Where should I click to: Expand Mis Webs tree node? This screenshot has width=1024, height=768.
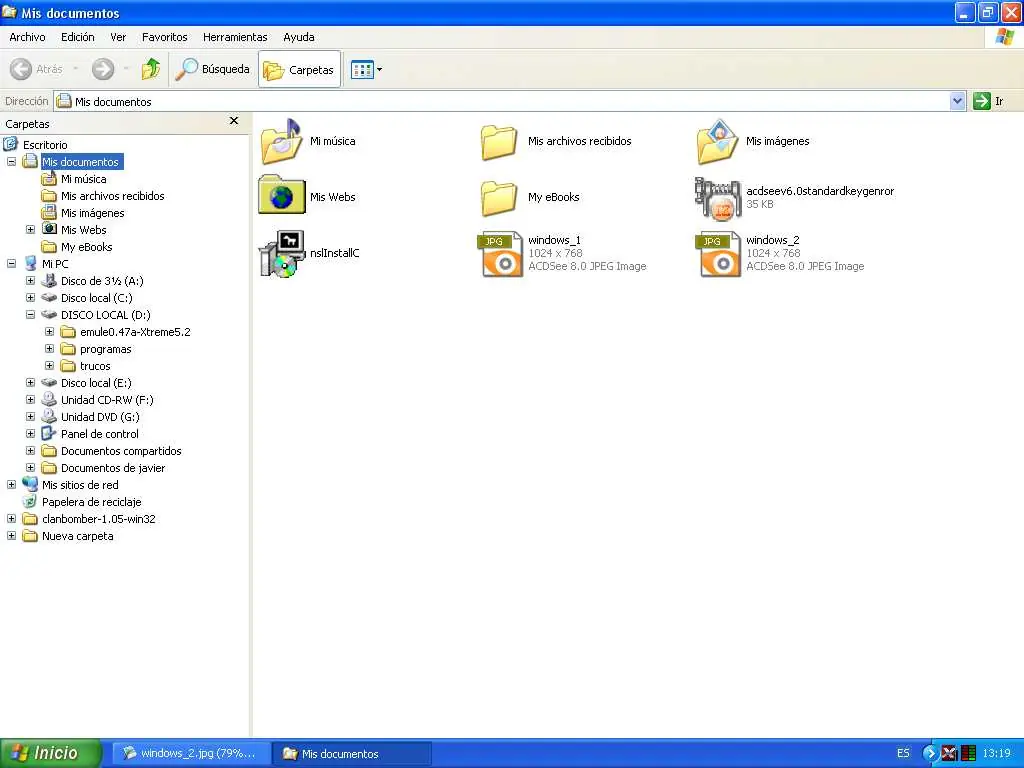[30, 229]
